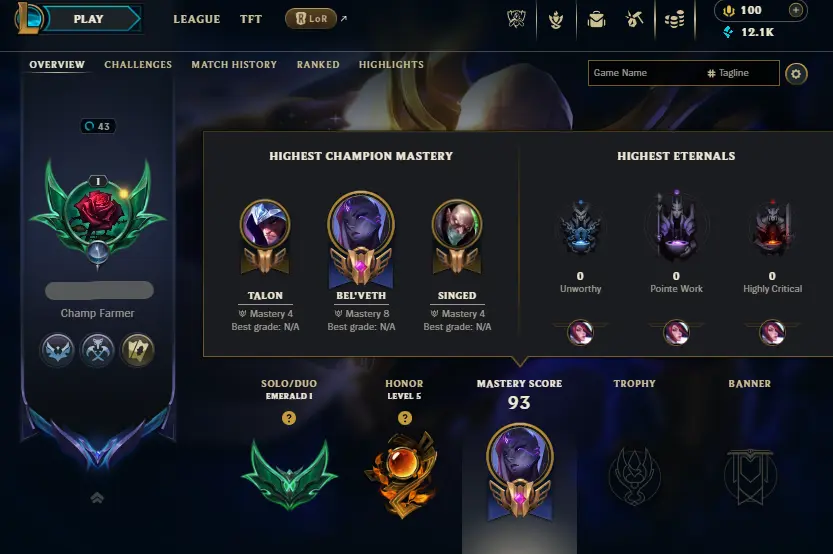This screenshot has width=833, height=554.
Task: Open the Clash trophy icon in top bar
Action: (x=516, y=20)
